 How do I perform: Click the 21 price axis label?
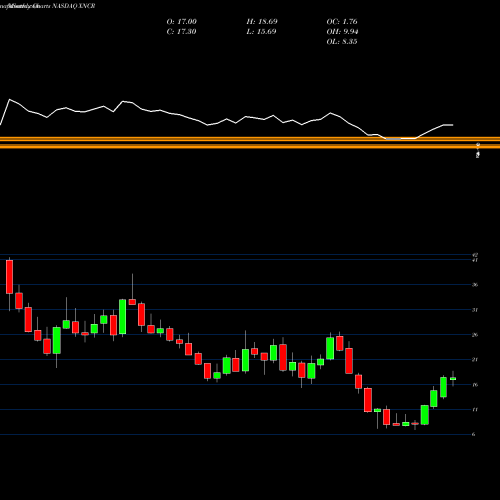pyautogui.click(x=475, y=360)
